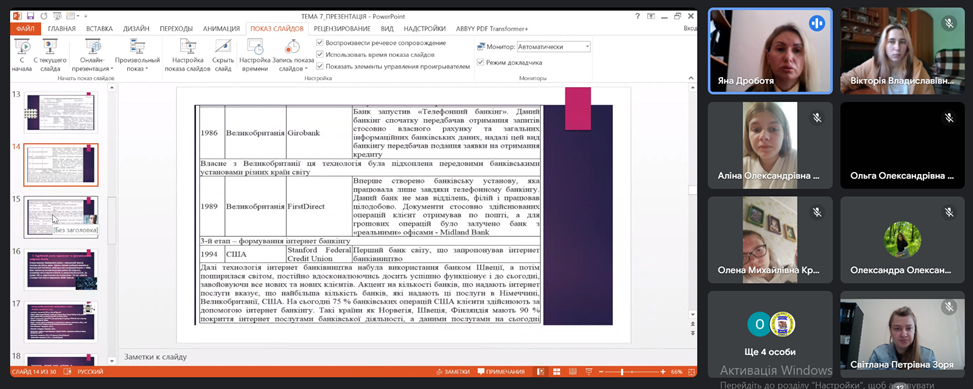Disable Режим докладчика checkbox
This screenshot has width=973, height=389.
click(x=480, y=62)
